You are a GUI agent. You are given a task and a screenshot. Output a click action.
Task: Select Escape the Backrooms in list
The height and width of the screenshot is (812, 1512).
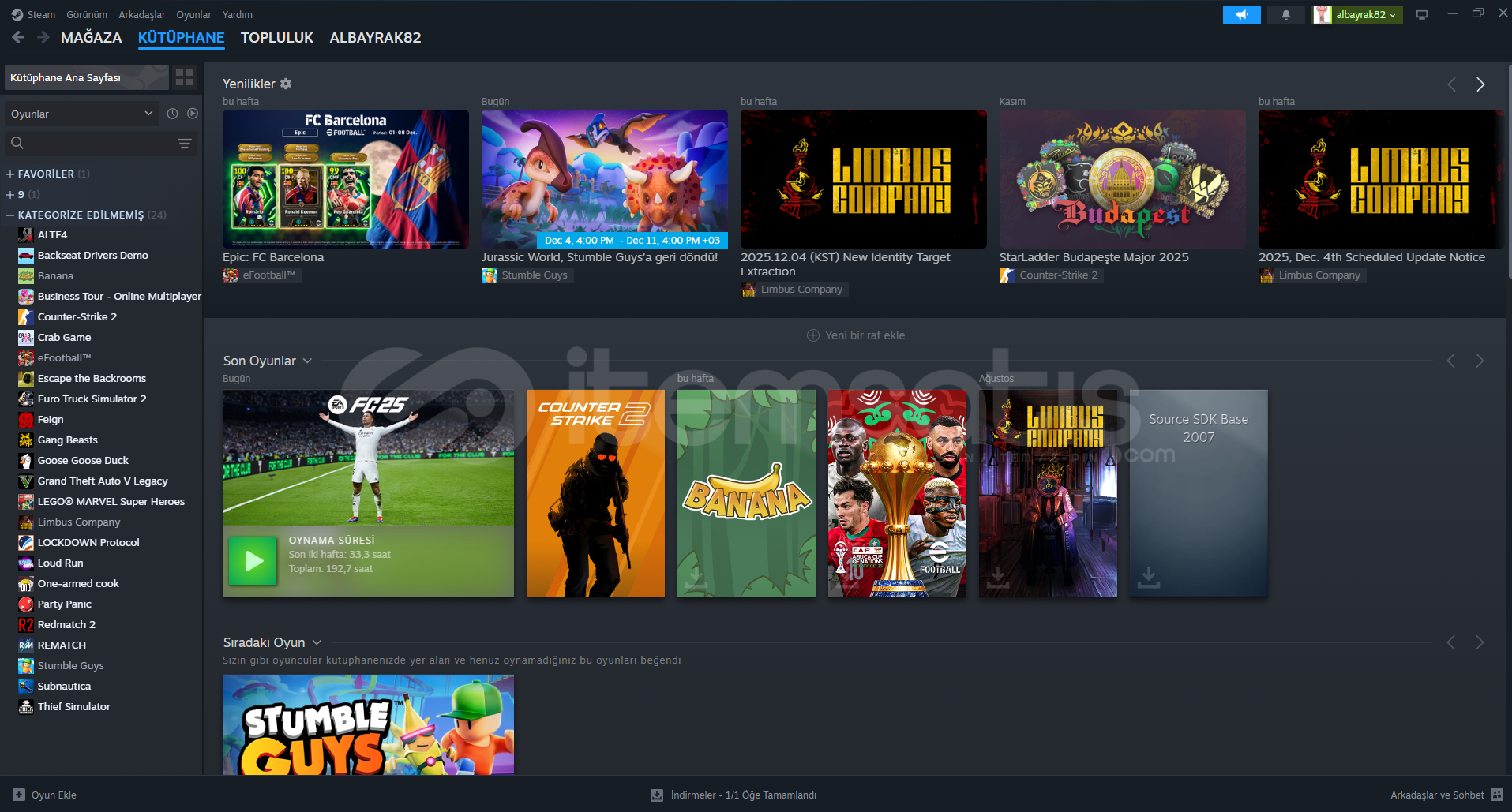tap(92, 379)
